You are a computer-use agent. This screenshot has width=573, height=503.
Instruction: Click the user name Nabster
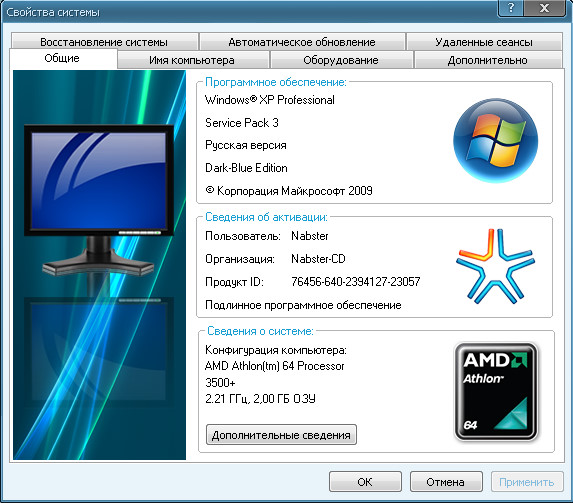pyautogui.click(x=310, y=236)
